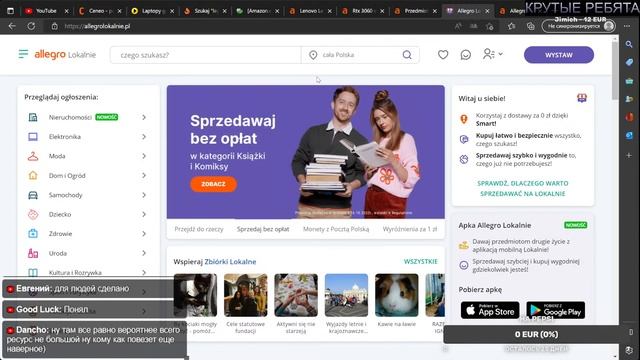This screenshot has width=640, height=360.
Task: Click the Nieruchomości category icon
Action: (x=33, y=117)
